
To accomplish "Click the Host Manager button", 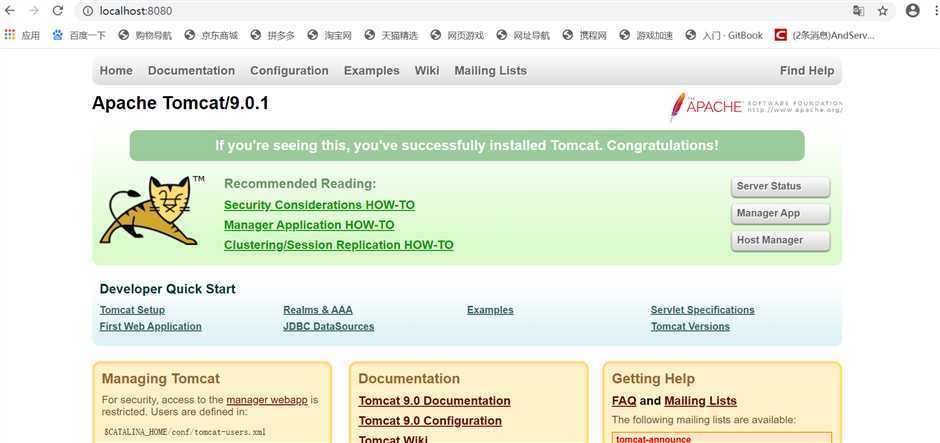I will (781, 240).
